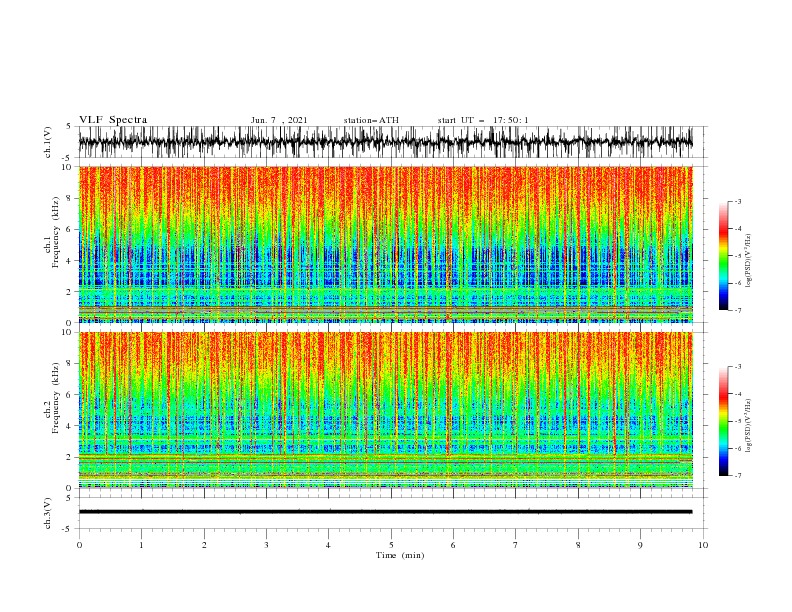Screen dimensions: 792x612
Task: Click the ch.3(V) waveform axis label
Action: (48, 513)
